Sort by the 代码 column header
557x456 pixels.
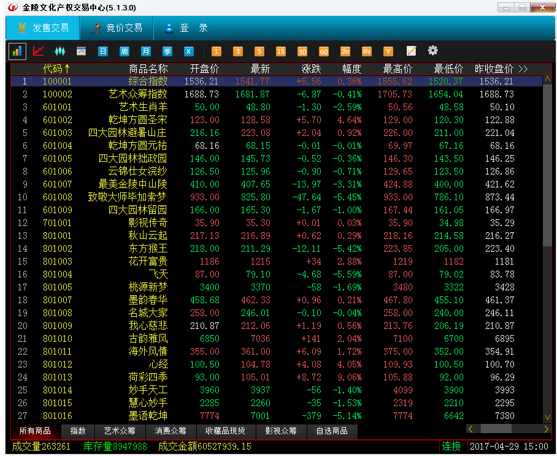(56, 69)
